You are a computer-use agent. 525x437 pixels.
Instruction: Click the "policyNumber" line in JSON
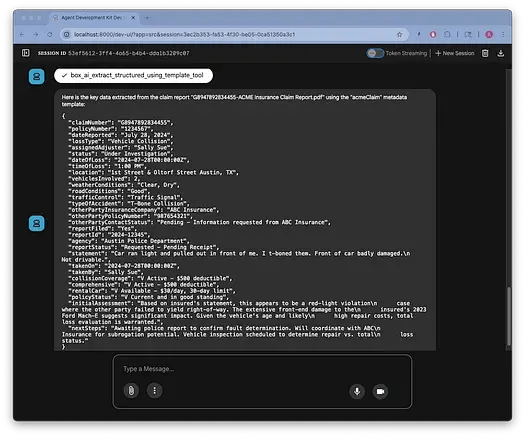[111, 129]
